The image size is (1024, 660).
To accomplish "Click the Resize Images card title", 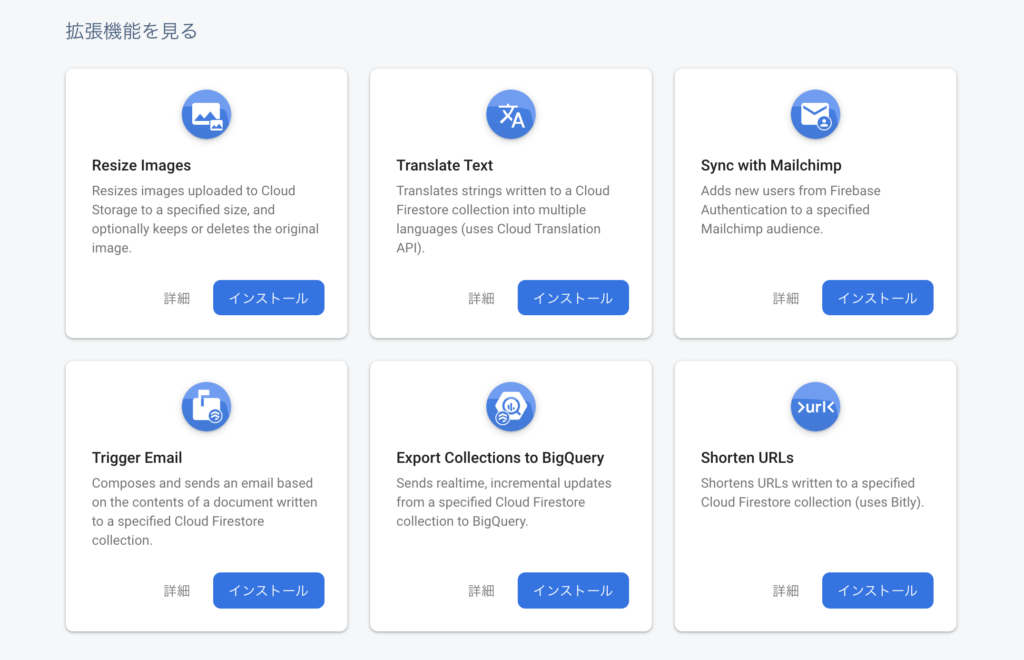I will 141,165.
